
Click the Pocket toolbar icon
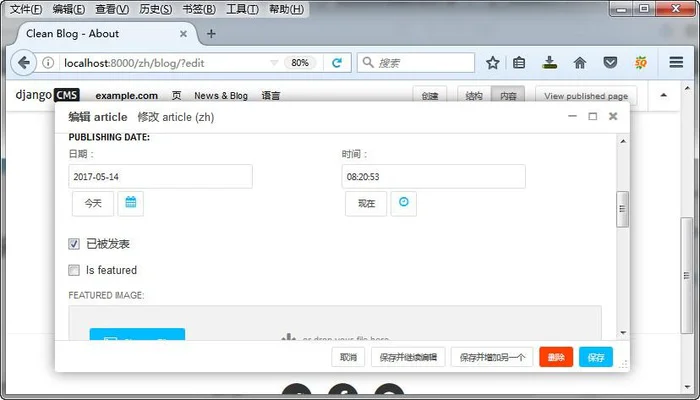point(610,62)
